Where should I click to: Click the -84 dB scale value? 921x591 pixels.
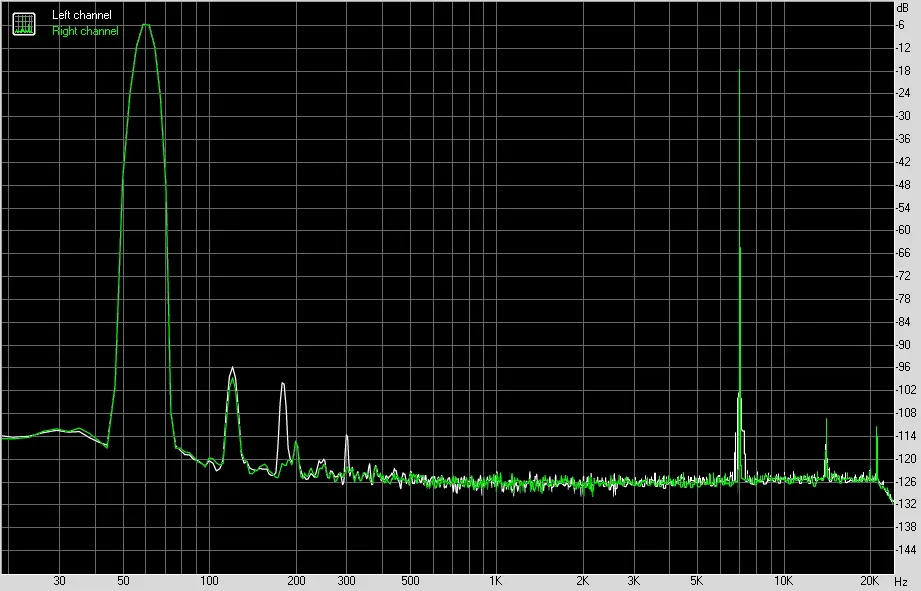[x=903, y=322]
